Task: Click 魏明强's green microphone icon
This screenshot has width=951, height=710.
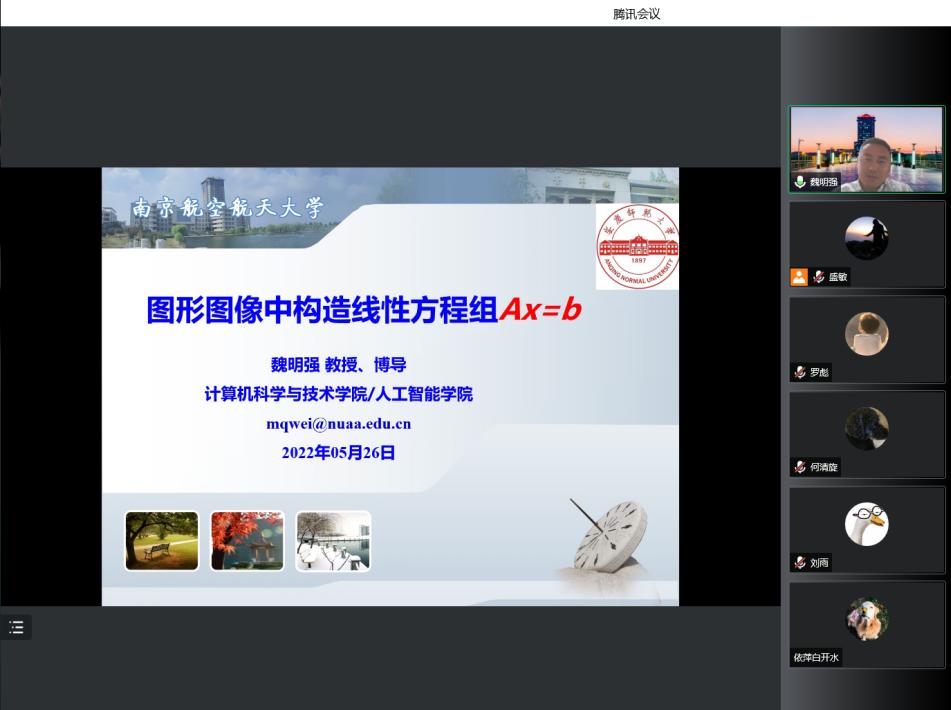Action: pyautogui.click(x=800, y=183)
